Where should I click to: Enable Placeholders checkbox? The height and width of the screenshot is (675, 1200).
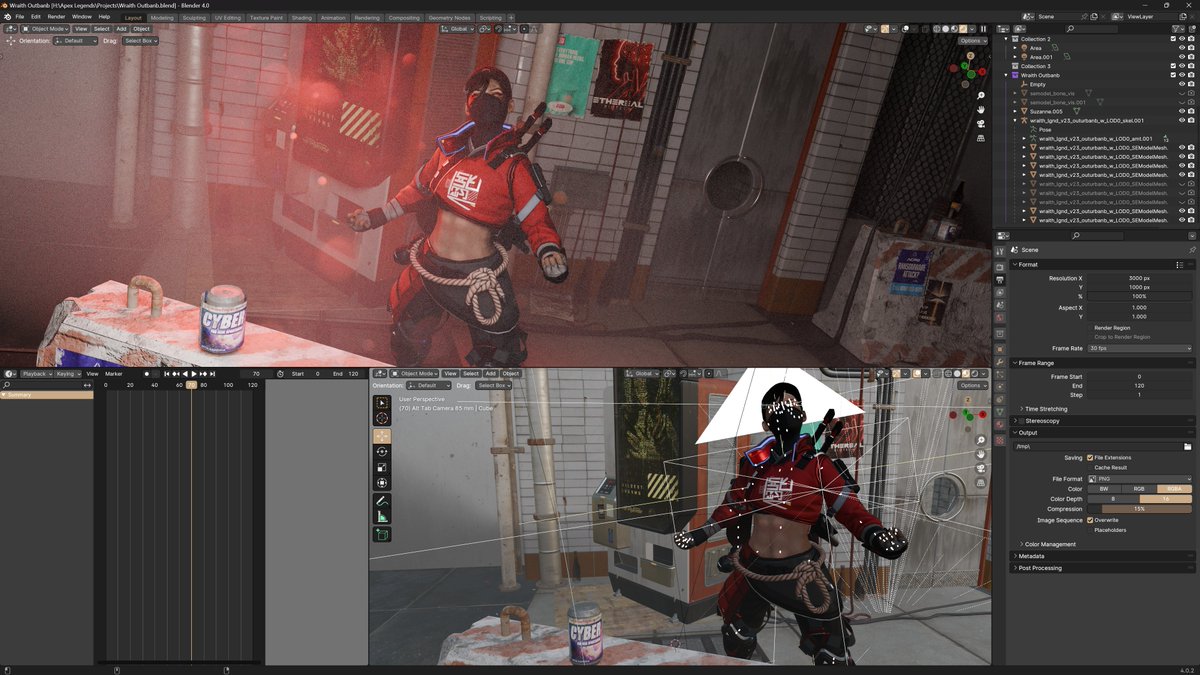[x=1090, y=530]
